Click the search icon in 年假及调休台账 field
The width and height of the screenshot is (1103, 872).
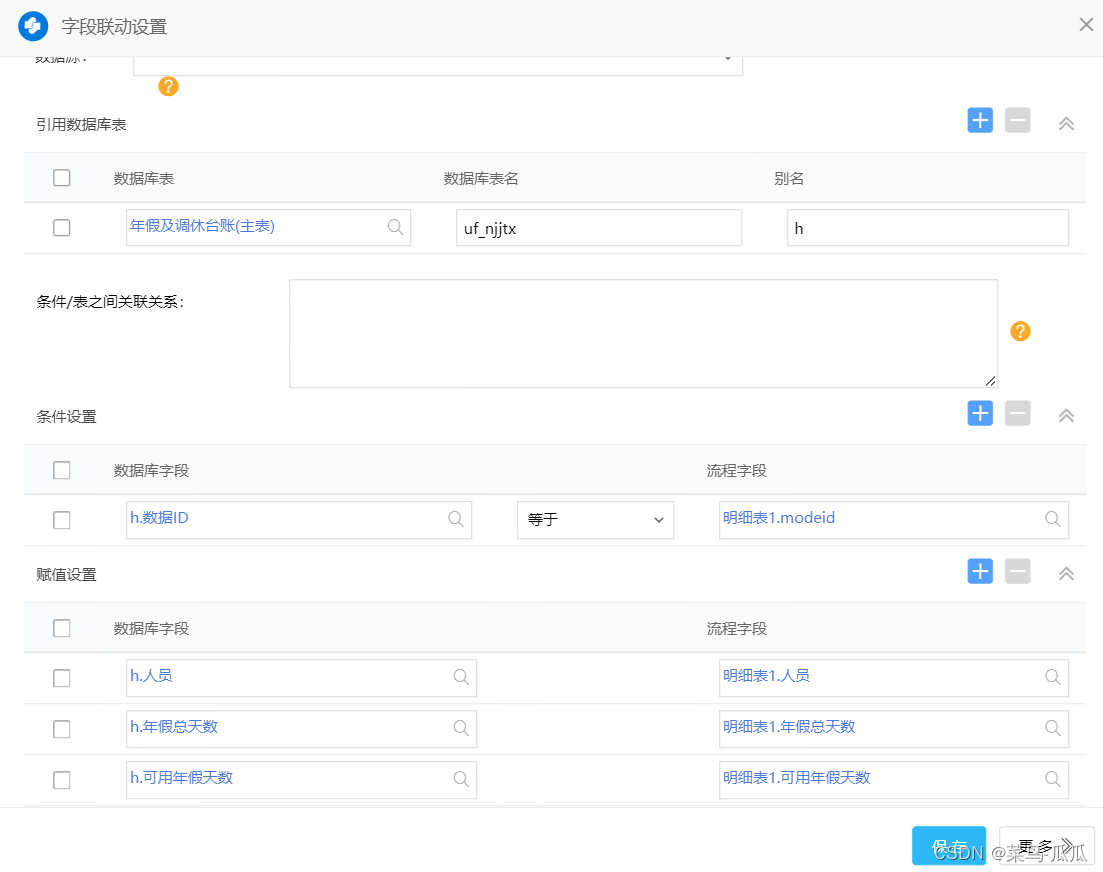396,227
